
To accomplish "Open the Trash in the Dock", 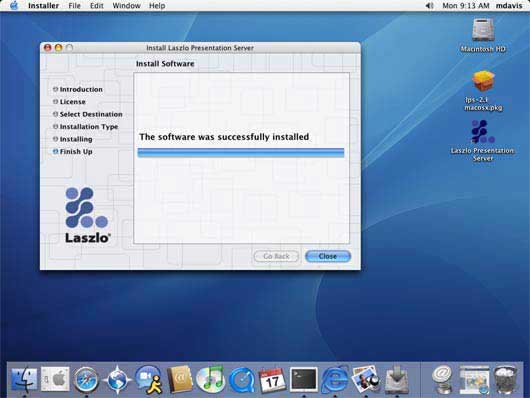I will [506, 380].
